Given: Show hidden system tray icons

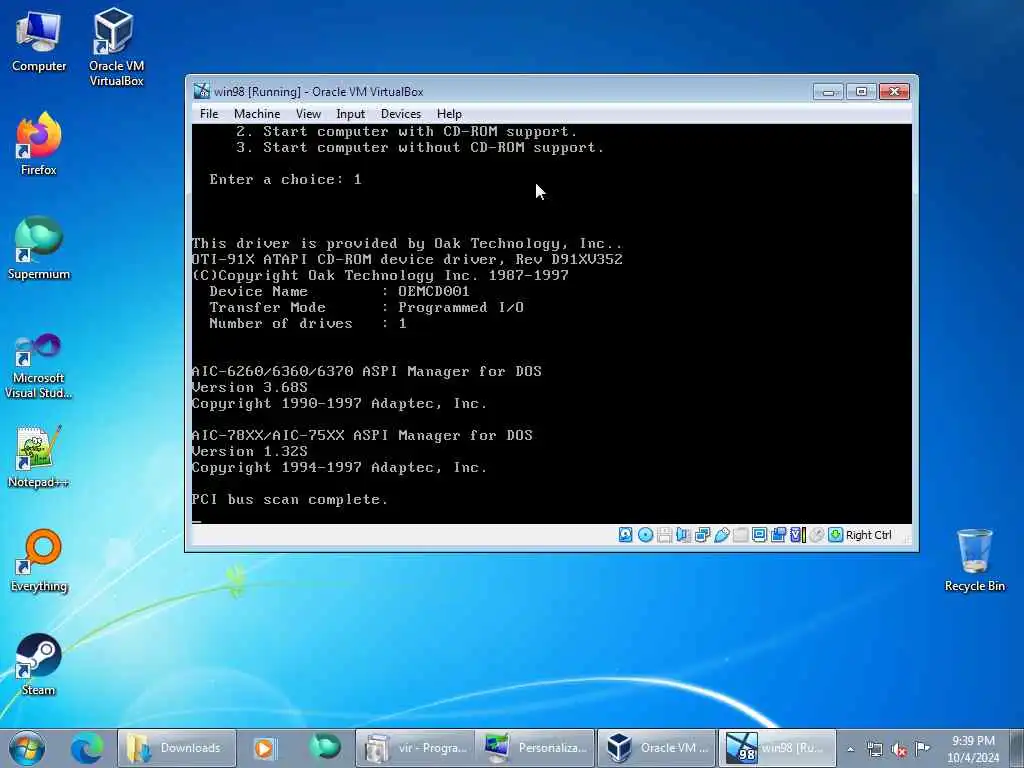Looking at the screenshot, I should coord(850,749).
